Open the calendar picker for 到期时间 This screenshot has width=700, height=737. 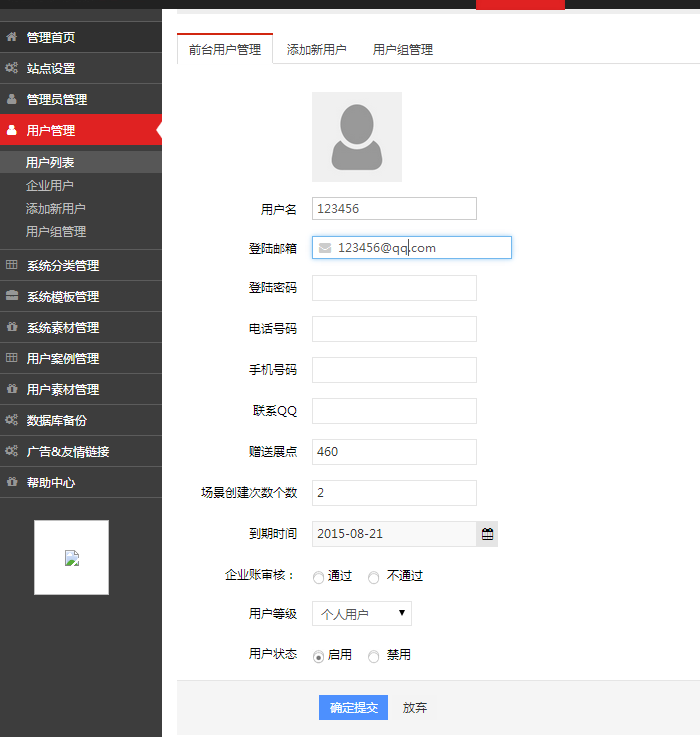(x=488, y=534)
